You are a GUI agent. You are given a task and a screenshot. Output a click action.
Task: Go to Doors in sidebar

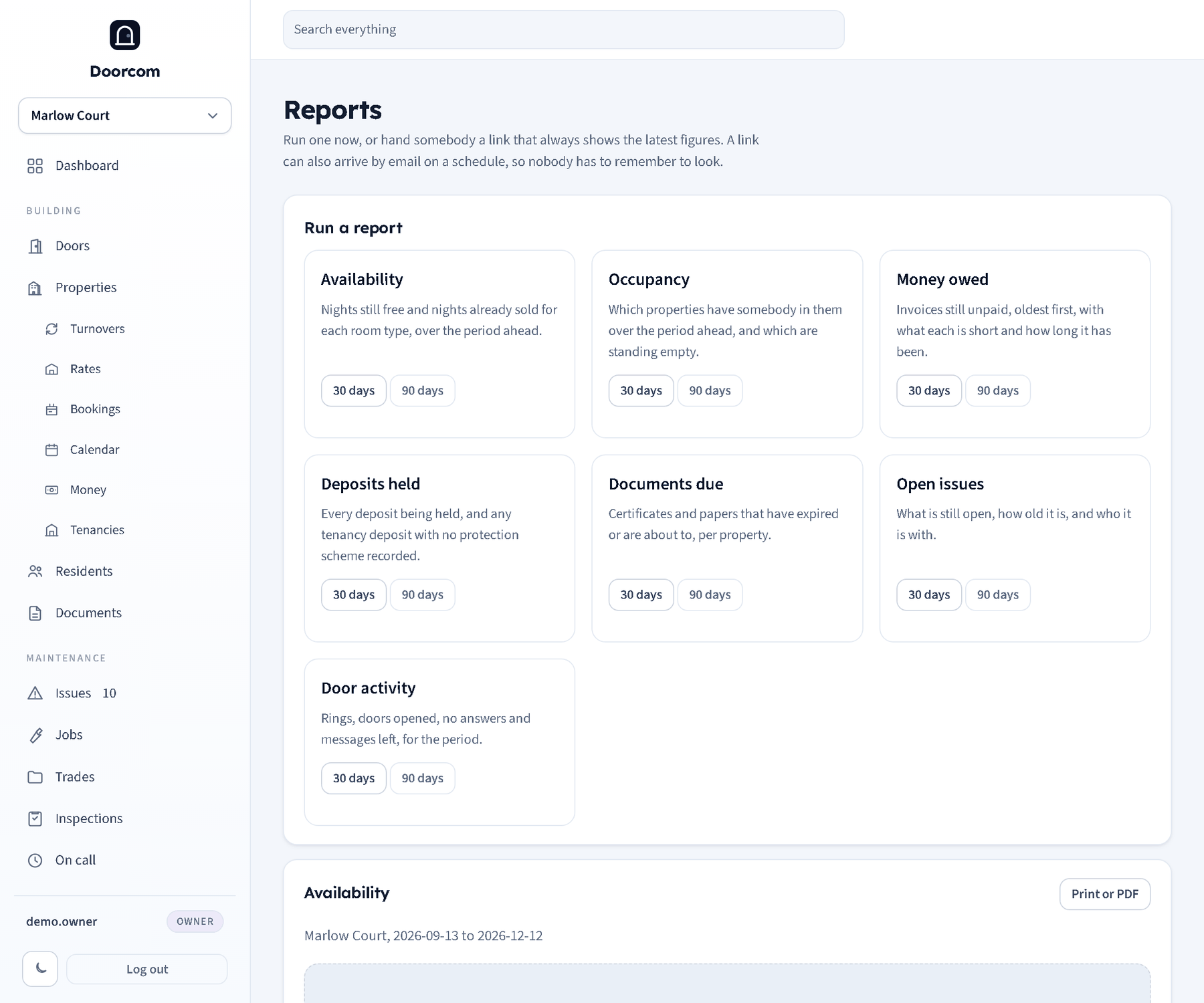click(x=124, y=246)
